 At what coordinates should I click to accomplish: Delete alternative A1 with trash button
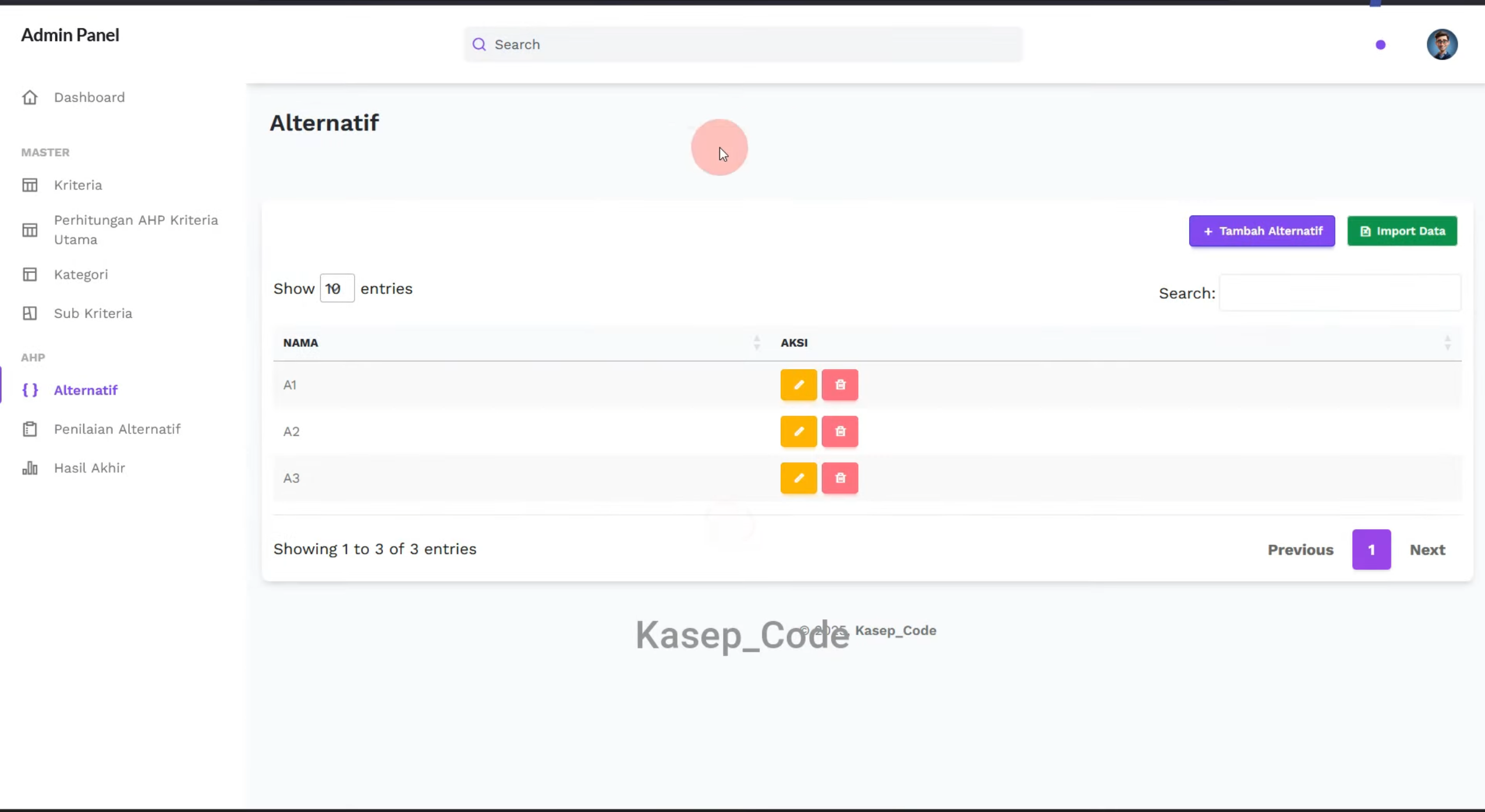[x=839, y=385]
